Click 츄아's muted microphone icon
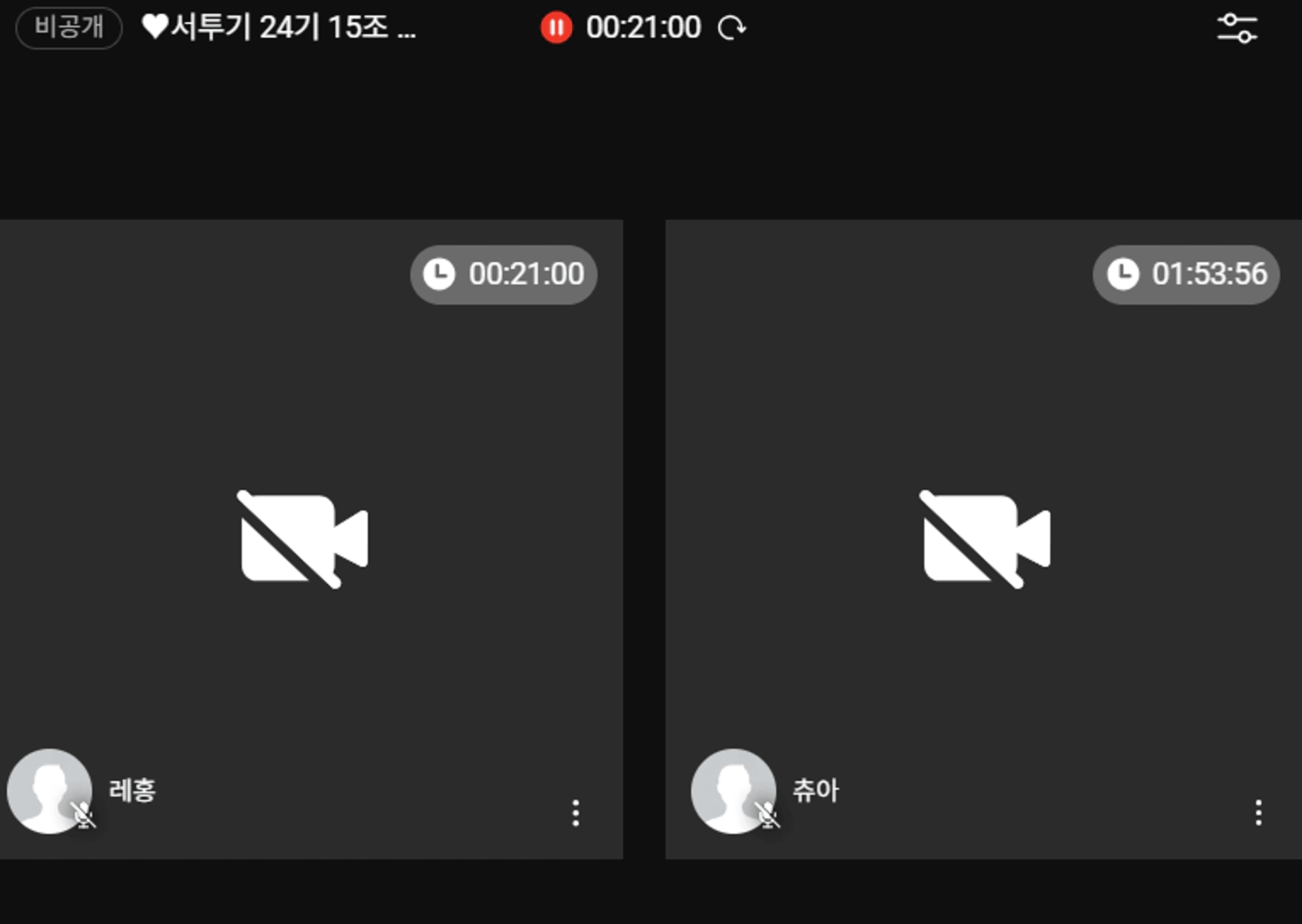The image size is (1302, 924). [x=767, y=815]
